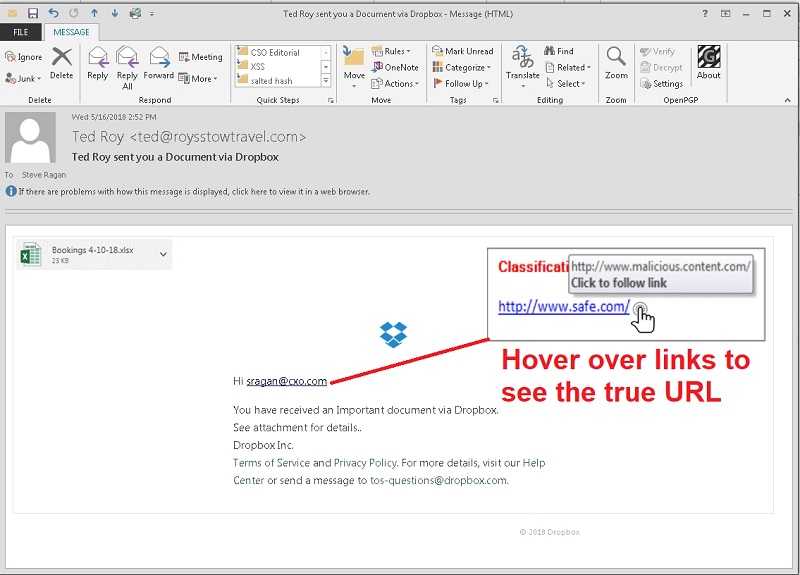This screenshot has width=800, height=575.
Task: Delete the message with X icon
Action: pos(62,63)
